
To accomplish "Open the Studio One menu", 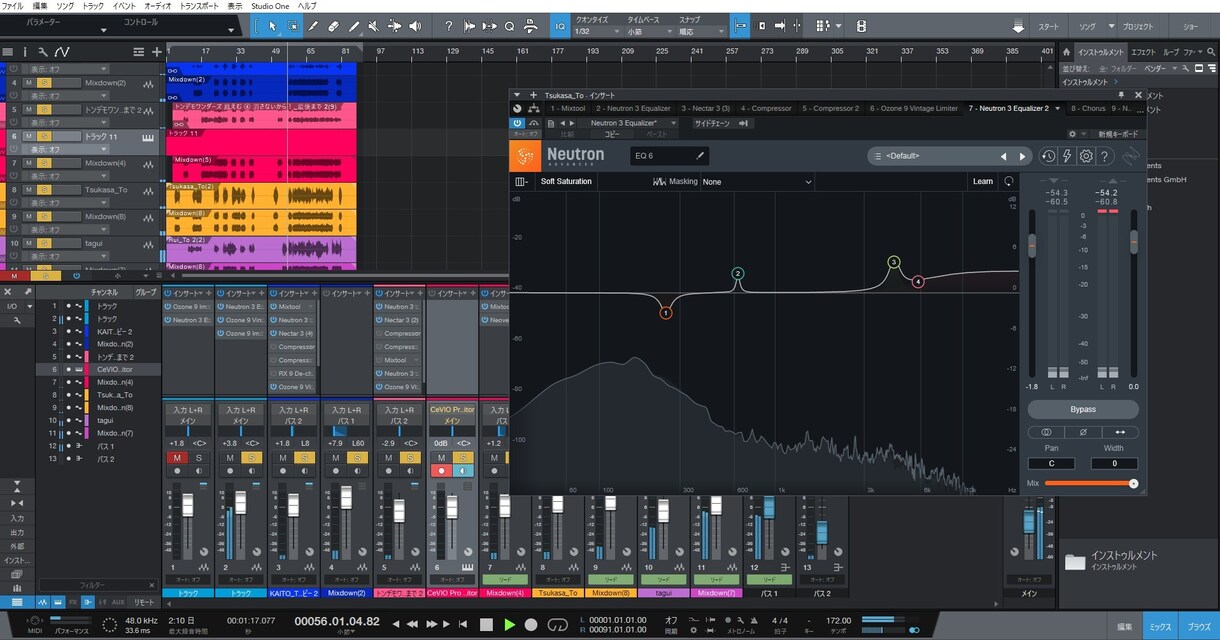I will tap(270, 6).
